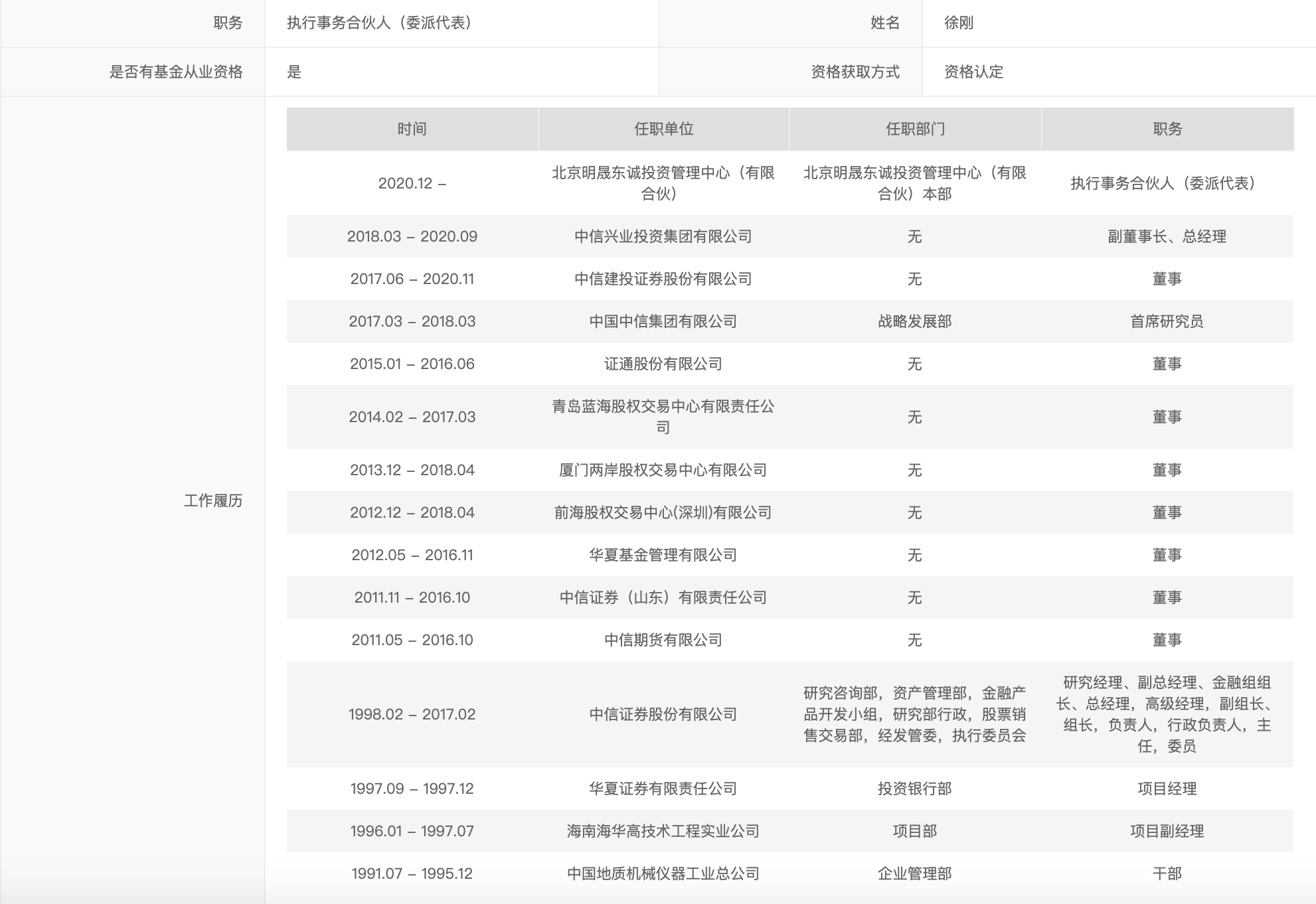1316x904 pixels.
Task: Select 1991.07 – 1995.12 date cell
Action: [412, 873]
